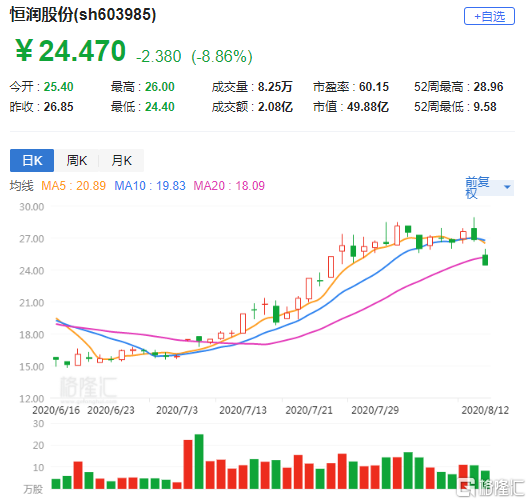The image size is (531, 504).
Task: Select the last green candlestick on 2020/8/12
Action: [485, 260]
